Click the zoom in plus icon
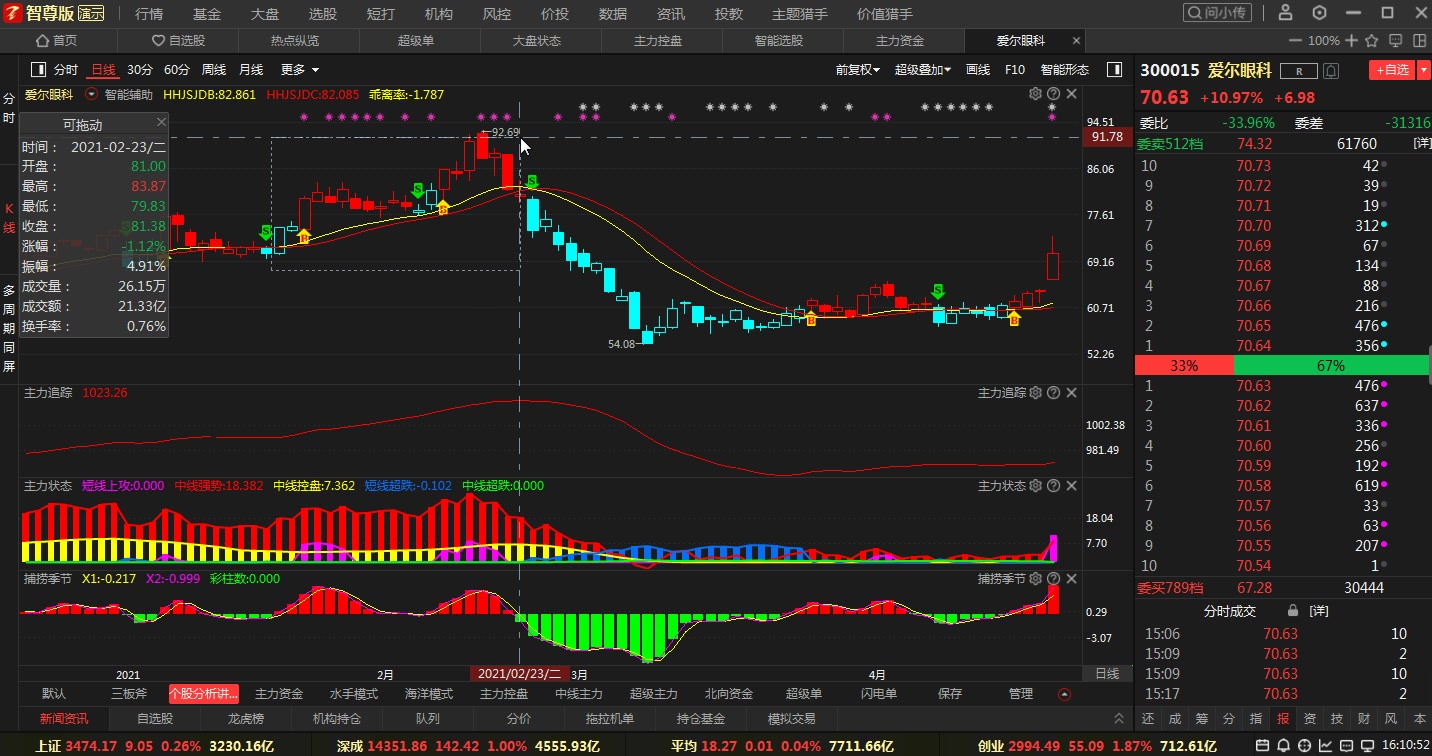 point(1352,41)
